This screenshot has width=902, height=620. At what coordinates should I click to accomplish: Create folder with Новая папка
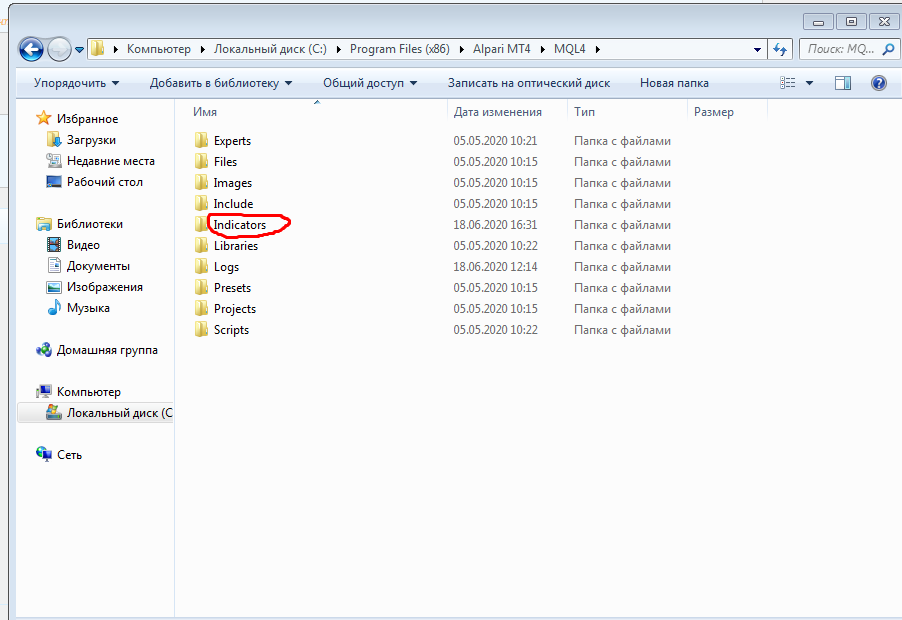click(674, 83)
